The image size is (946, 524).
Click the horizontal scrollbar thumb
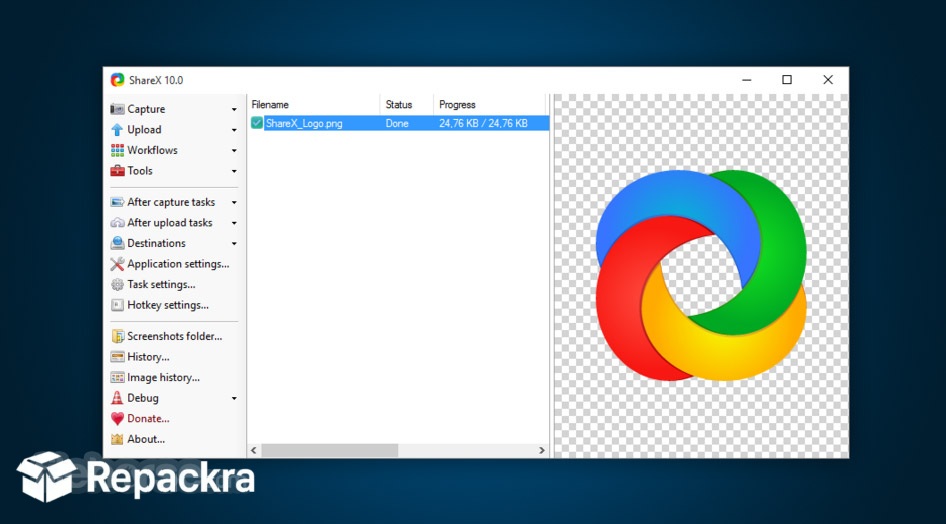pyautogui.click(x=329, y=450)
